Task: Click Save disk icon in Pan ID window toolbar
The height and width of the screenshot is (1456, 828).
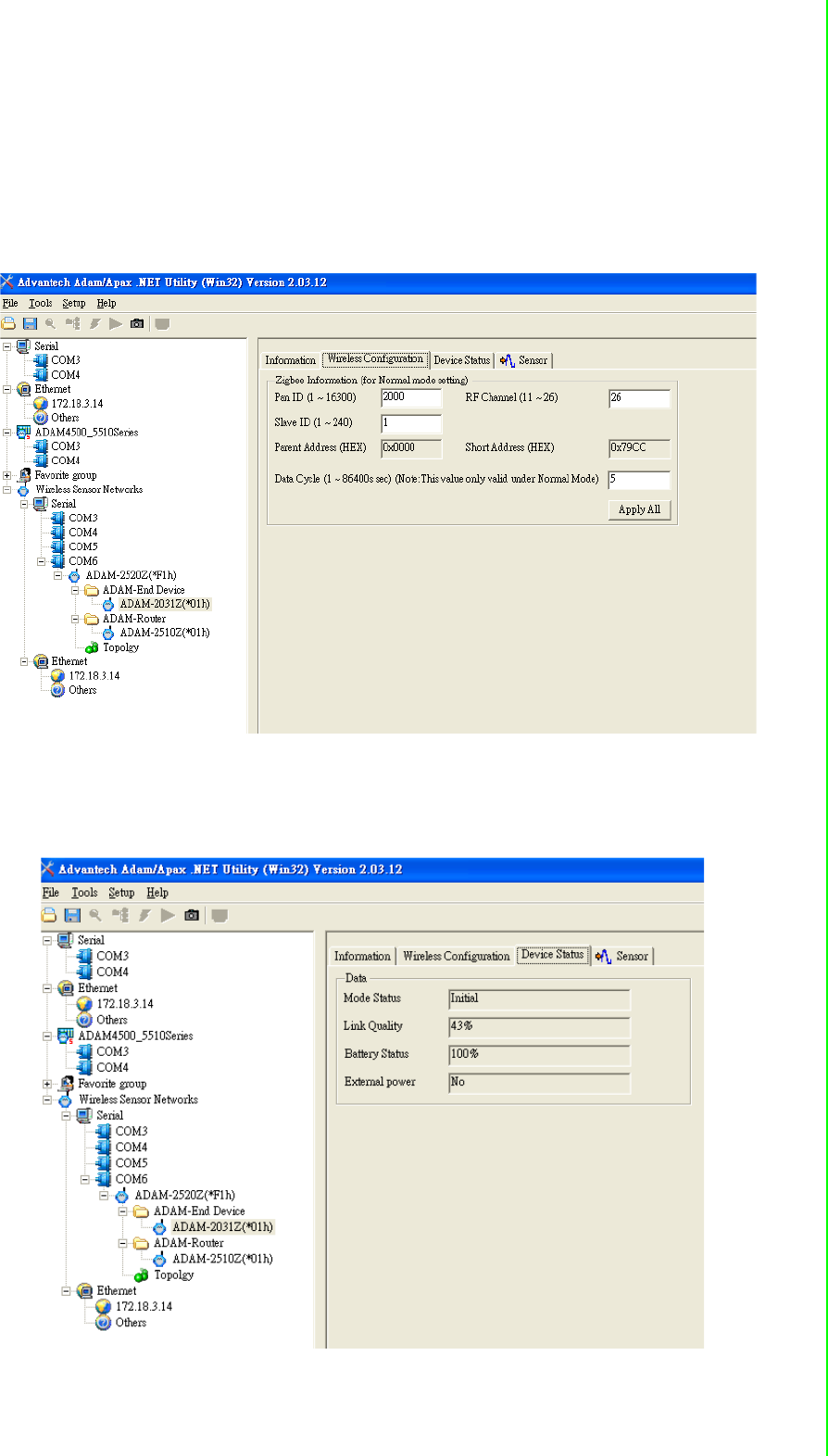Action: (x=30, y=324)
